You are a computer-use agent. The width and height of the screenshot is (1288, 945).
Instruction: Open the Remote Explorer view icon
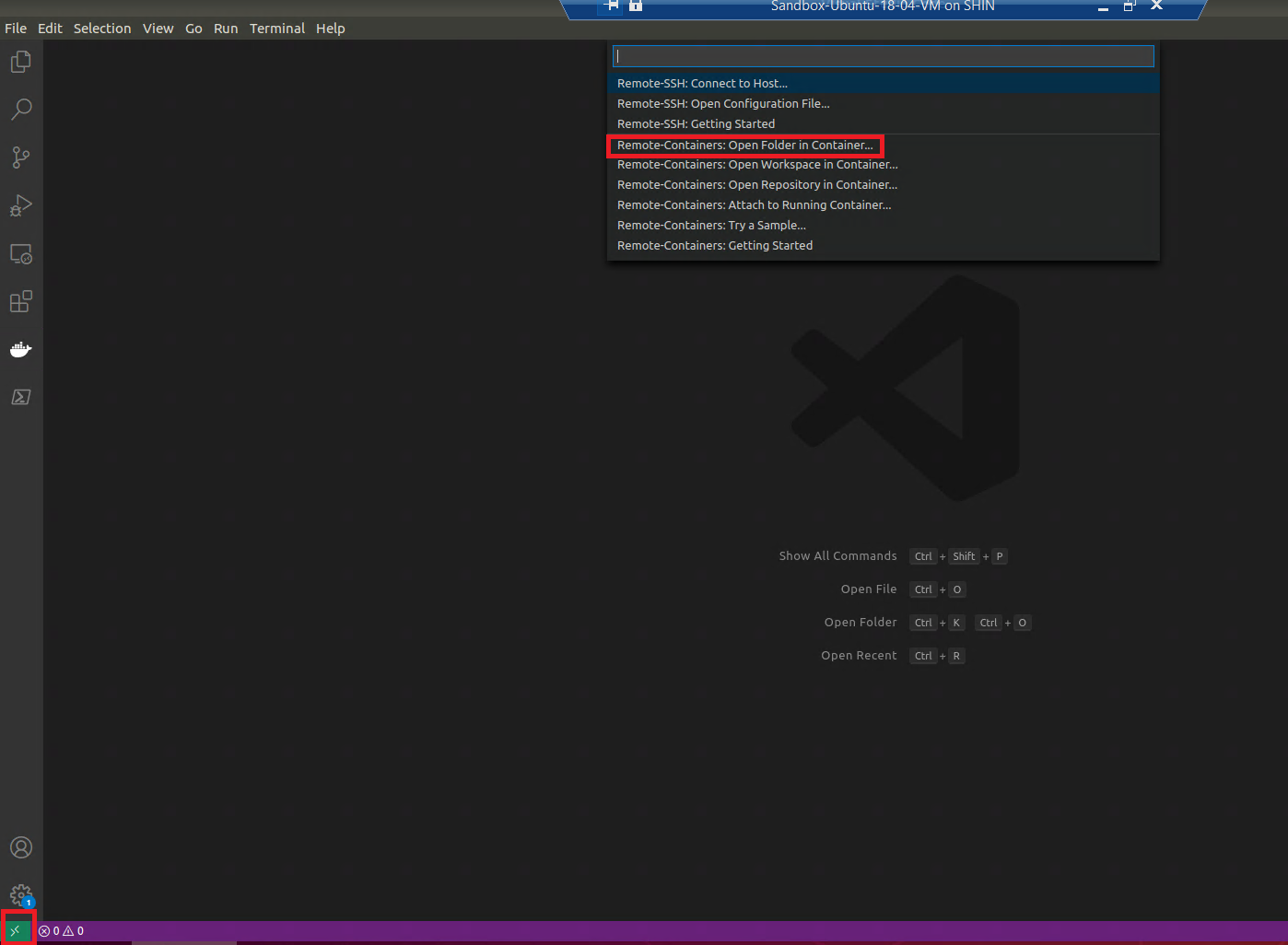point(20,253)
